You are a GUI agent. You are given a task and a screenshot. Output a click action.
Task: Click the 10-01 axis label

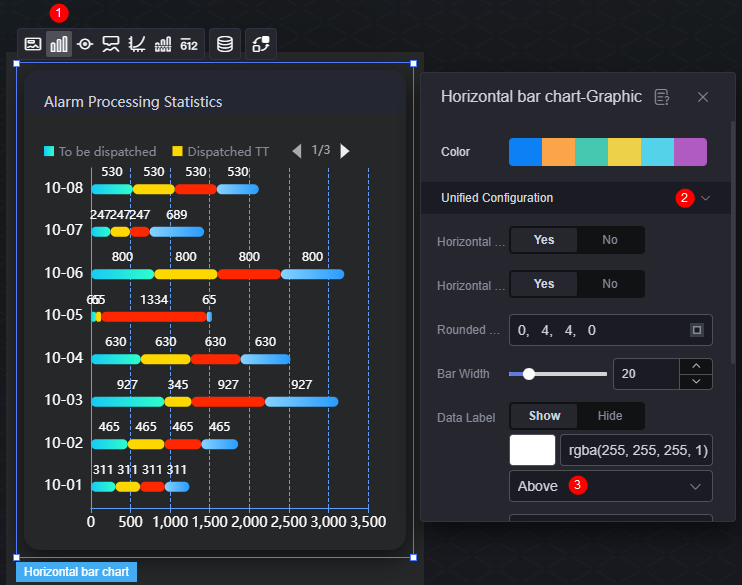click(63, 485)
